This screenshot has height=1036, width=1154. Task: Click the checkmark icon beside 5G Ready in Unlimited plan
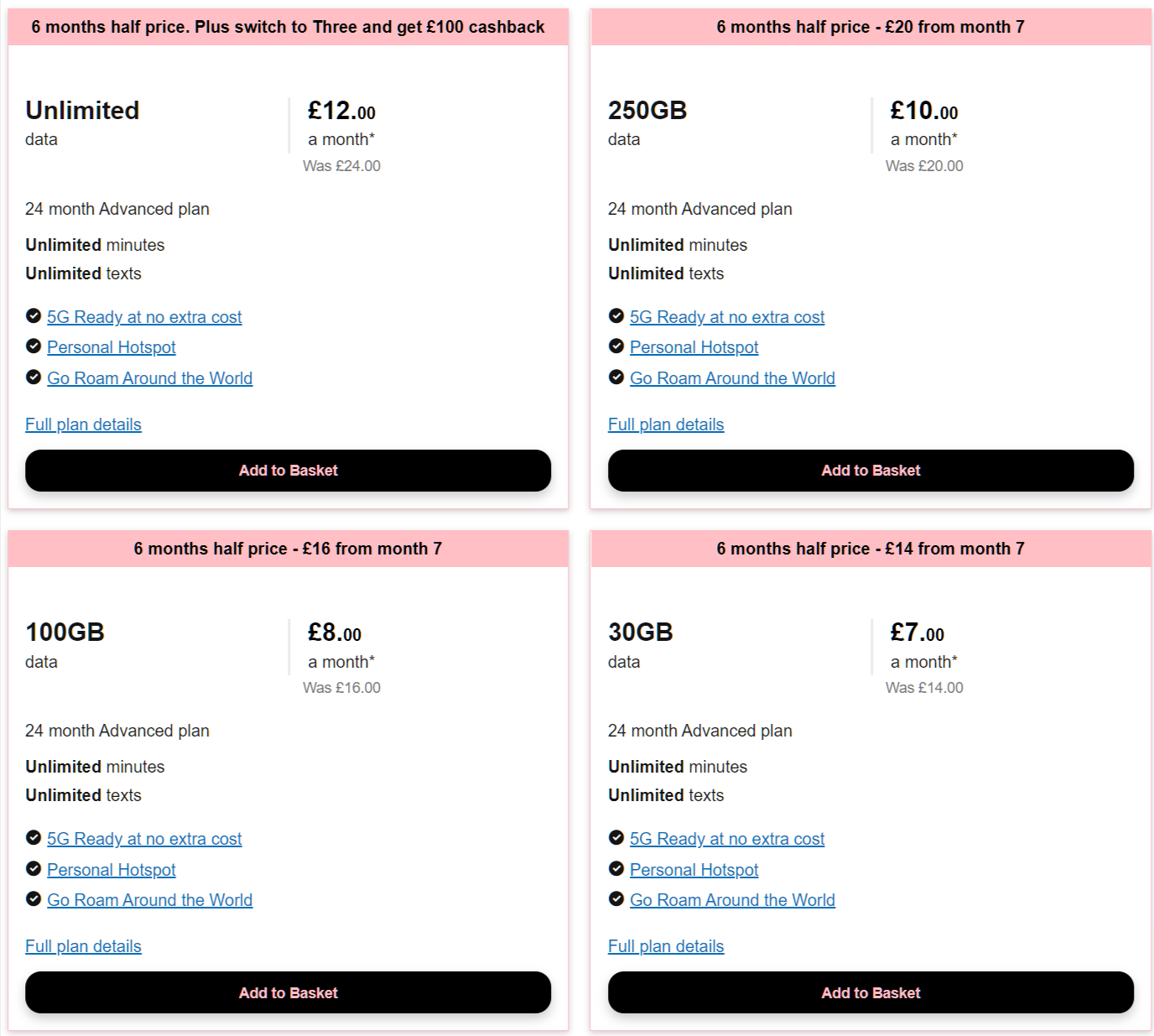tap(34, 315)
